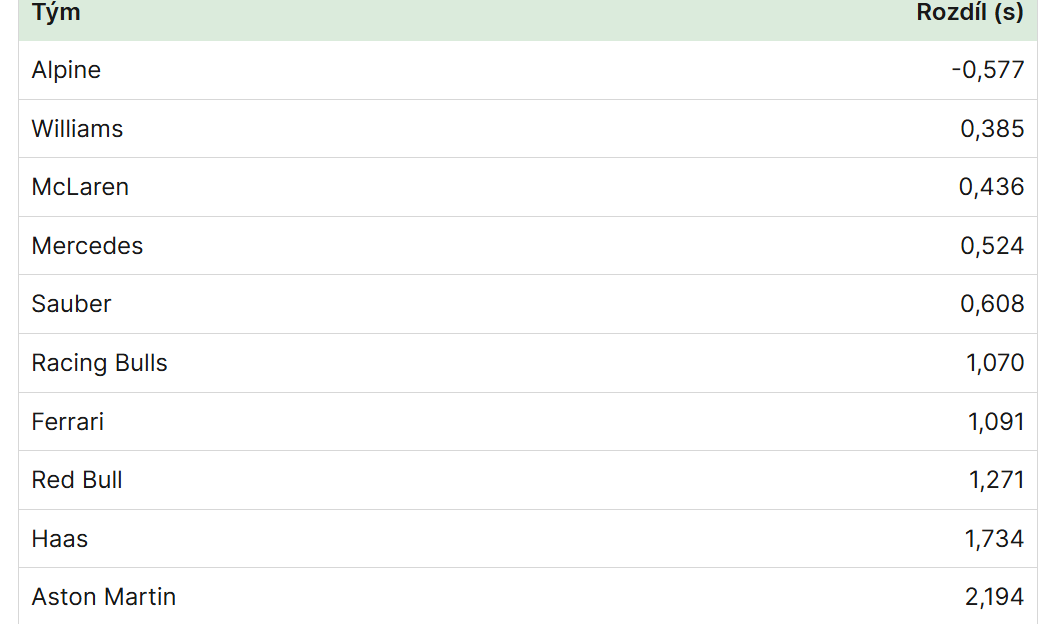Screen dimensions: 1039x624
Task: Click the 0,385 value for Williams
Action: tap(993, 129)
